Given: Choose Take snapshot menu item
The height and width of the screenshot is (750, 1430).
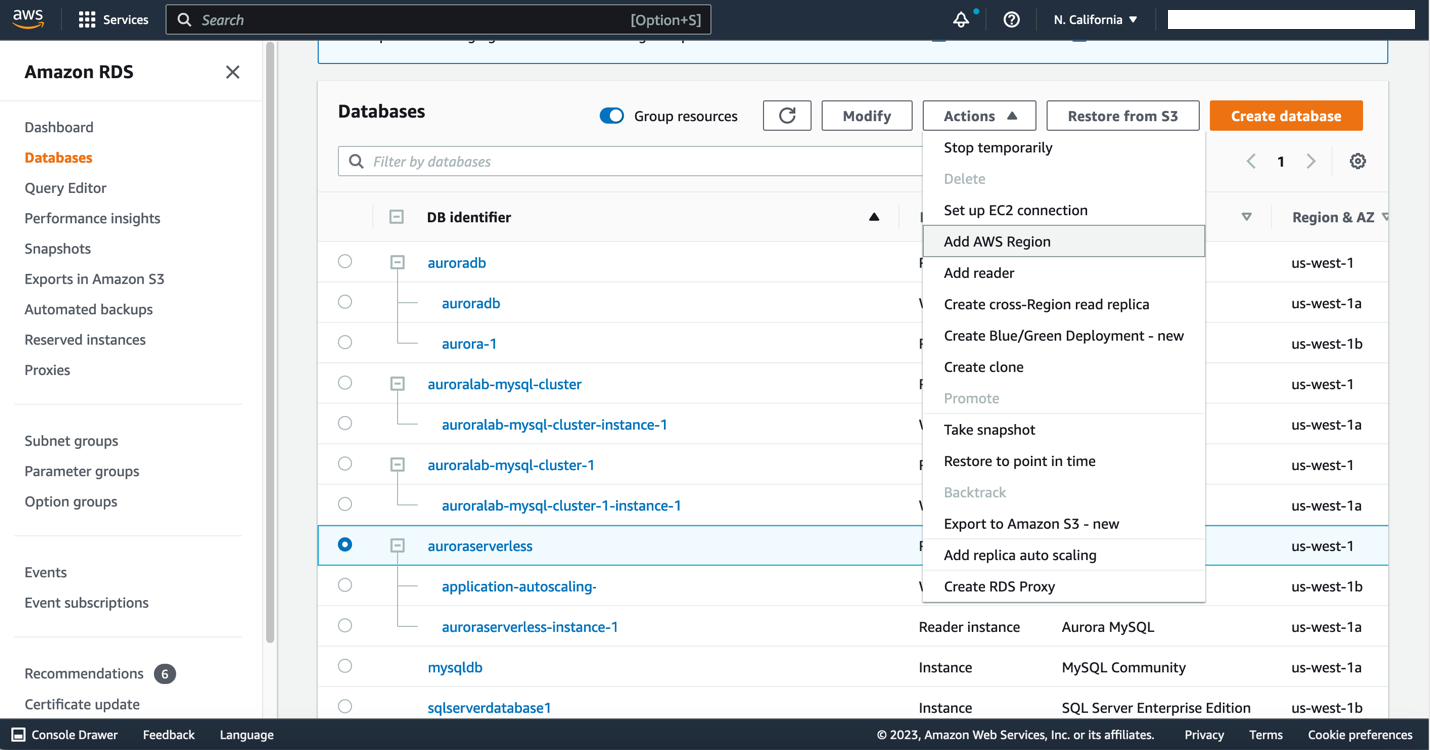Looking at the screenshot, I should coord(1064,430).
